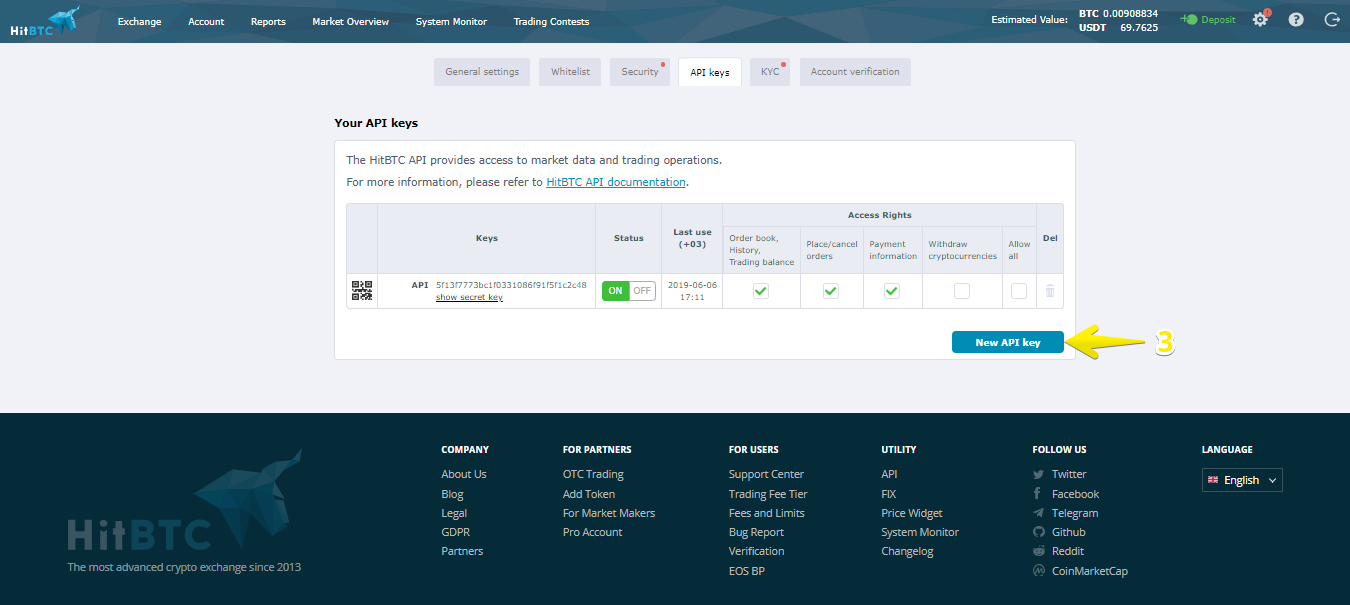The height and width of the screenshot is (605, 1350).
Task: Open the Partners footer link
Action: [462, 551]
